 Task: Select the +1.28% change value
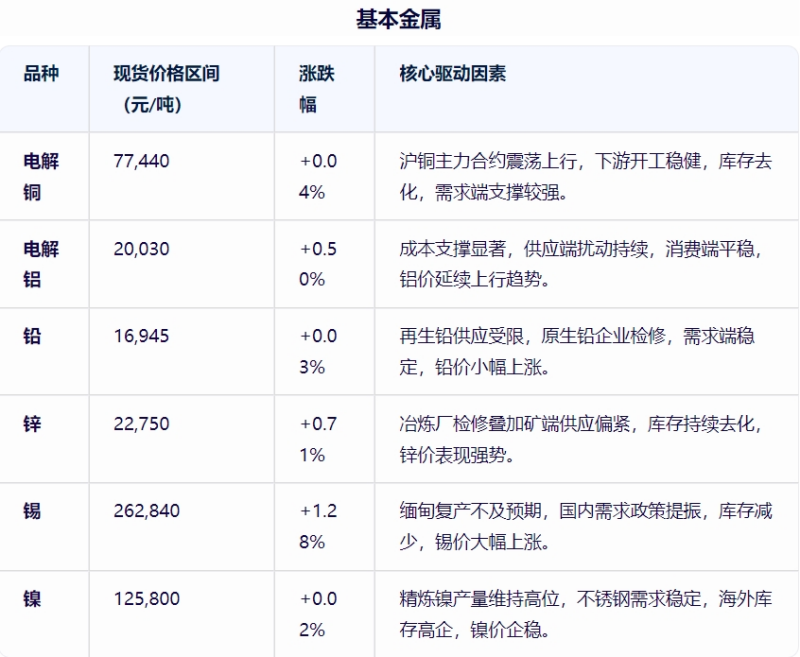click(x=318, y=526)
